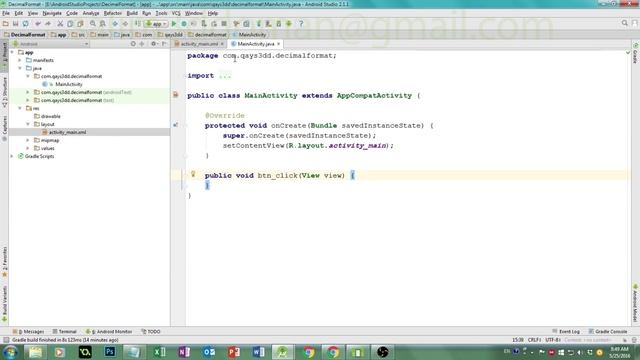Collapse the java folder
This screenshot has width=640, height=360.
tap(20, 68)
